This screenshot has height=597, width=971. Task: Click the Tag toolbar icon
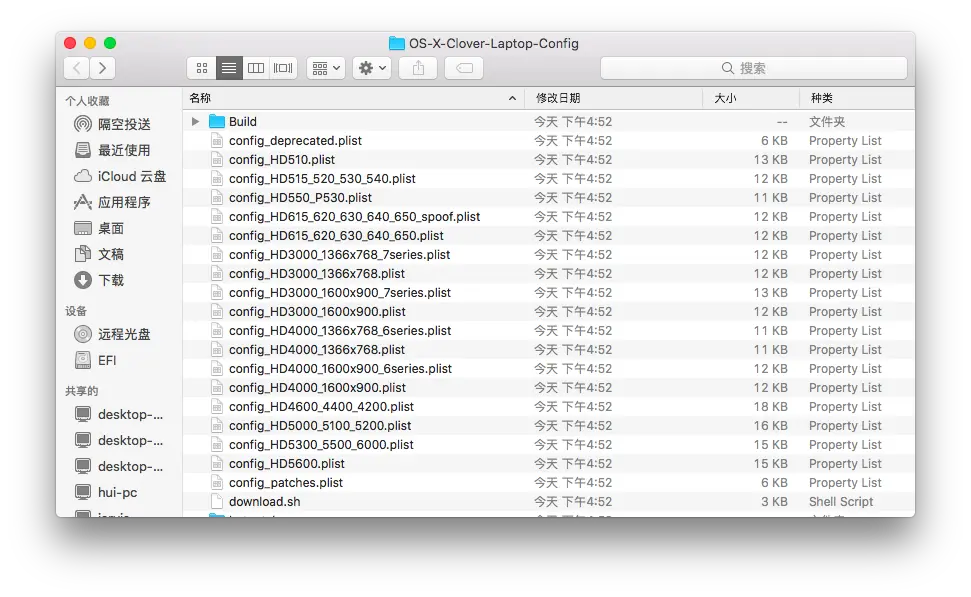click(x=462, y=67)
